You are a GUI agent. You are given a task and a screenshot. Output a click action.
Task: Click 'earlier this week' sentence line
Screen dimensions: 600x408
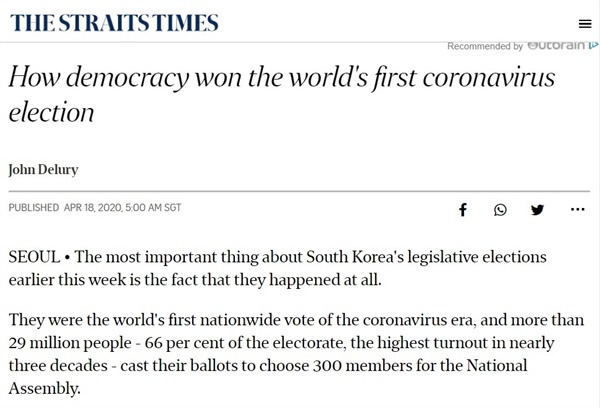click(195, 280)
